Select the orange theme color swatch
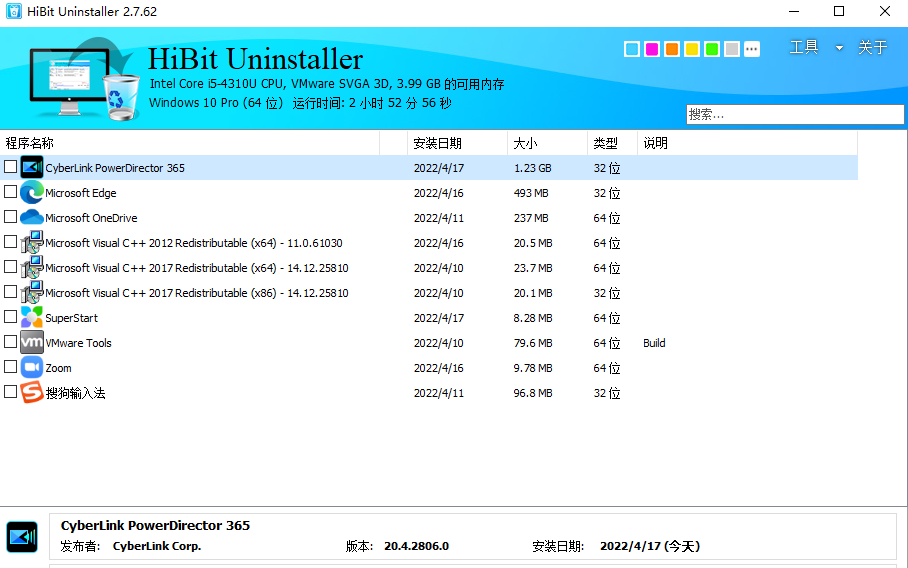Viewport: 908px width, 568px height. click(x=672, y=49)
